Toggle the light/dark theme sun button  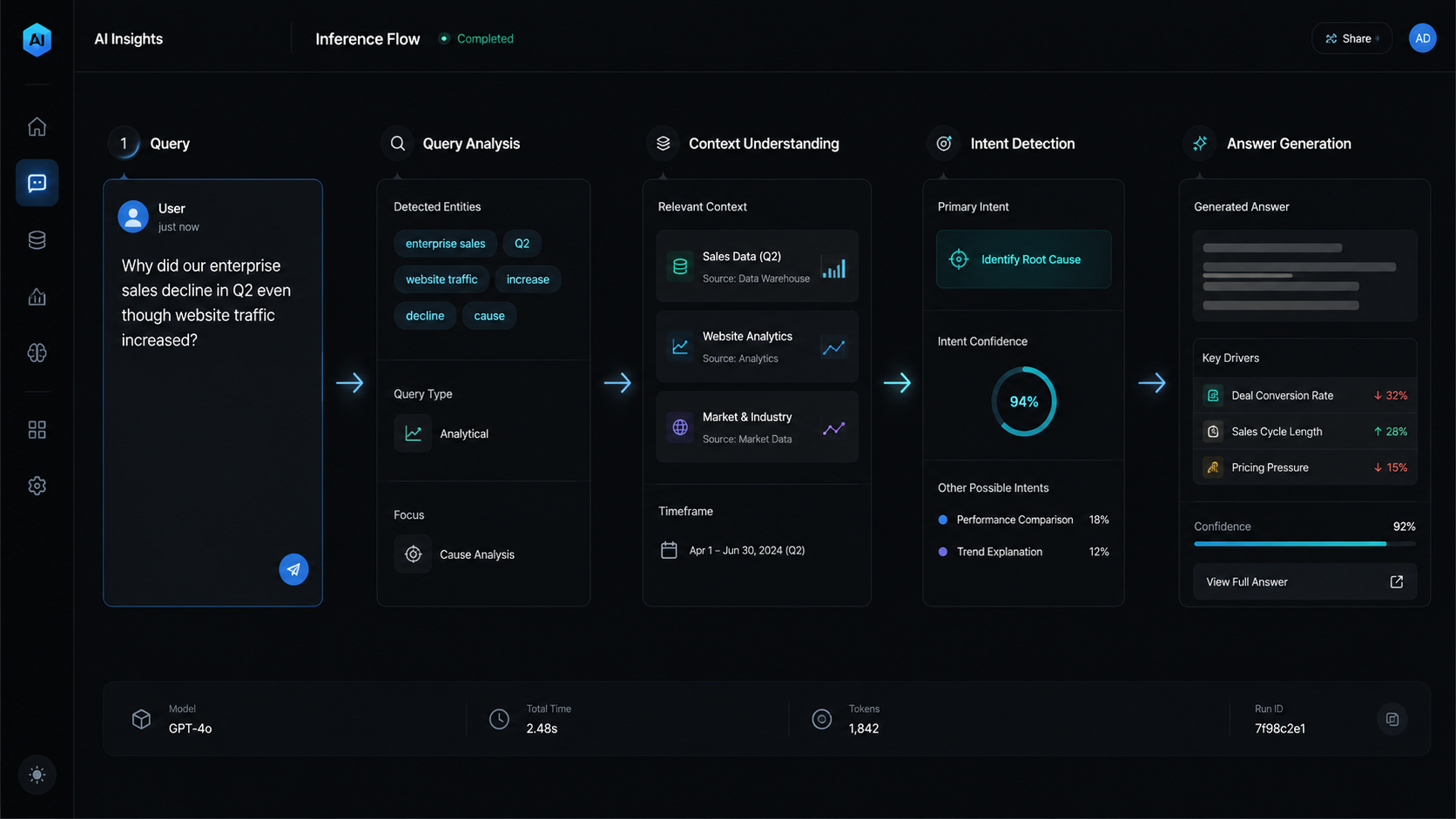[x=37, y=775]
